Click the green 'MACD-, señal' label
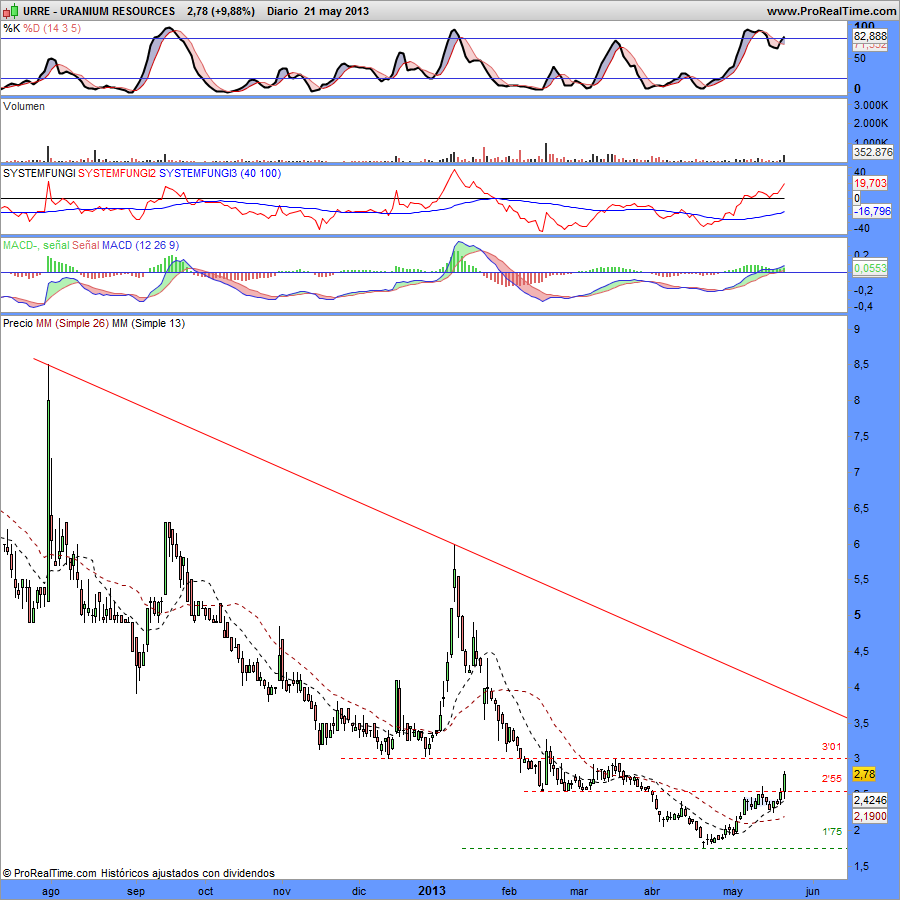The height and width of the screenshot is (900, 900). (x=36, y=245)
